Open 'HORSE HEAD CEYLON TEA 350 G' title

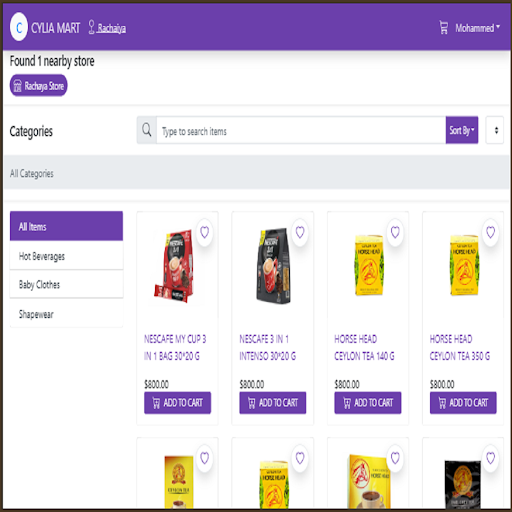tap(460, 347)
